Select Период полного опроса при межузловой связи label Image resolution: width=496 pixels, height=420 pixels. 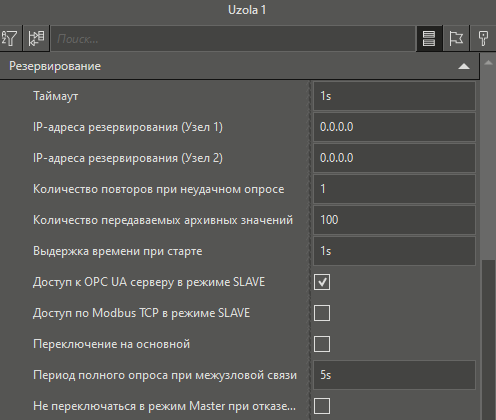(165, 375)
